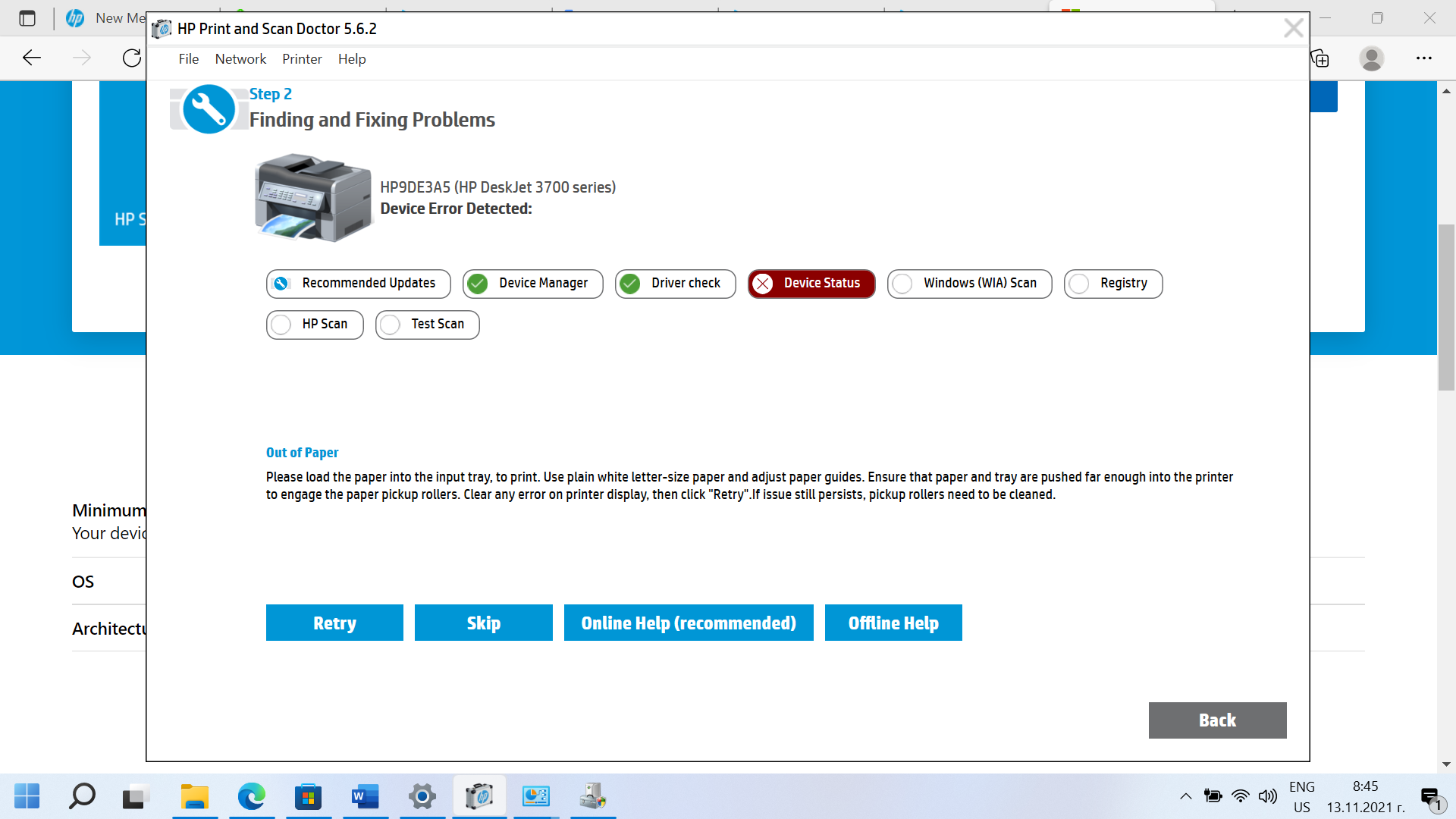The height and width of the screenshot is (819, 1456).
Task: Click the HP DeskJet printer image
Action: pos(313,198)
